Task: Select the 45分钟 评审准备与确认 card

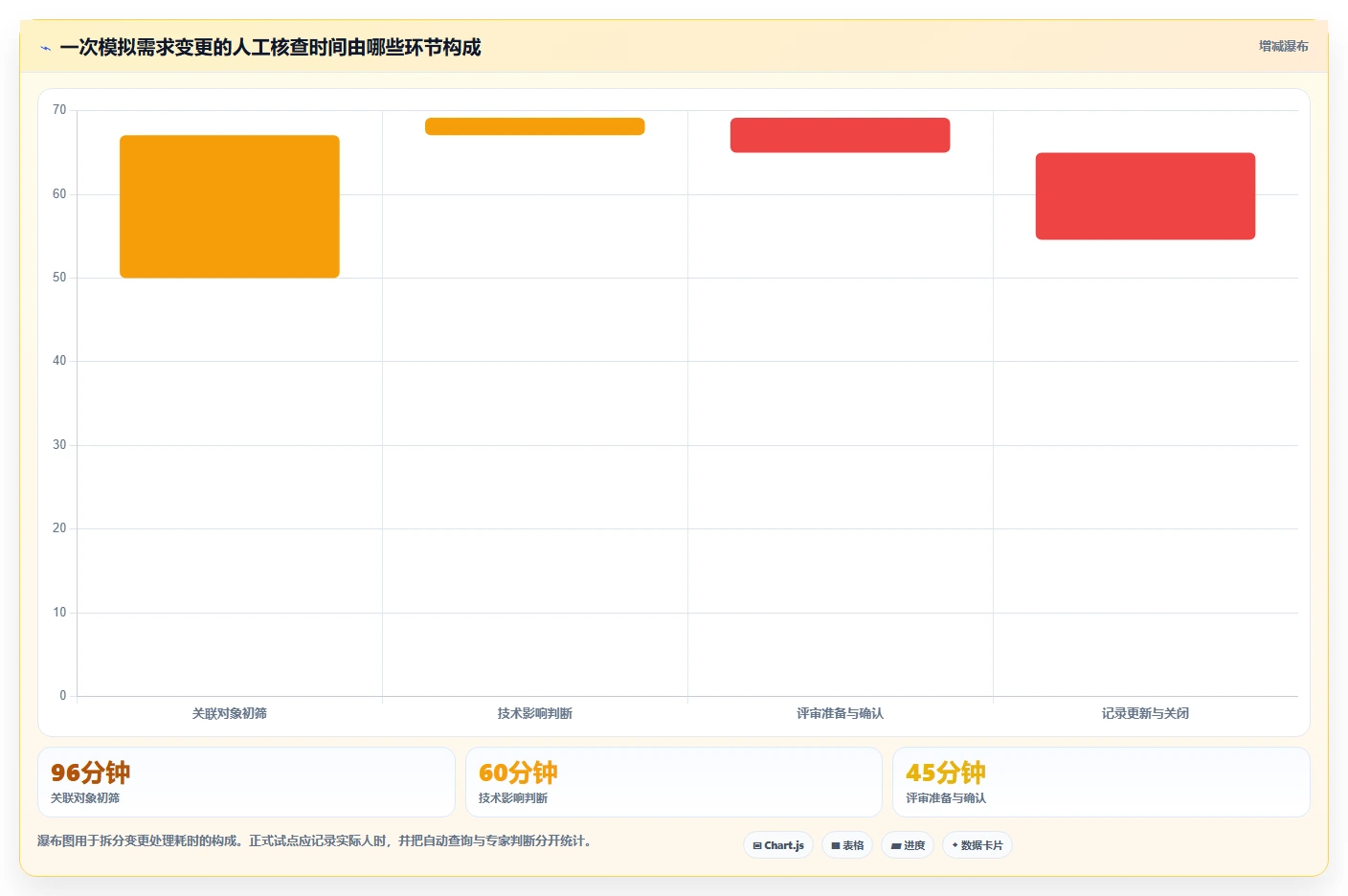Action: click(x=1101, y=782)
